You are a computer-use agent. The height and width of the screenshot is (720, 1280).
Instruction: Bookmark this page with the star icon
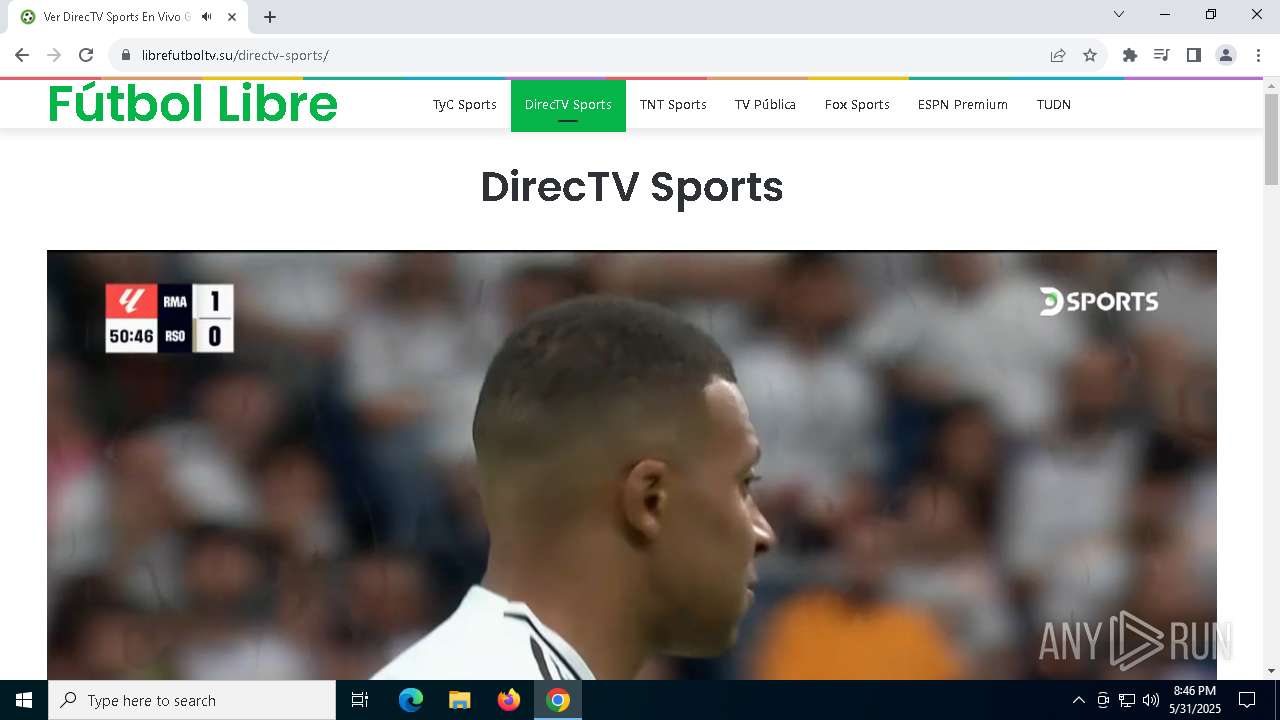click(x=1090, y=55)
